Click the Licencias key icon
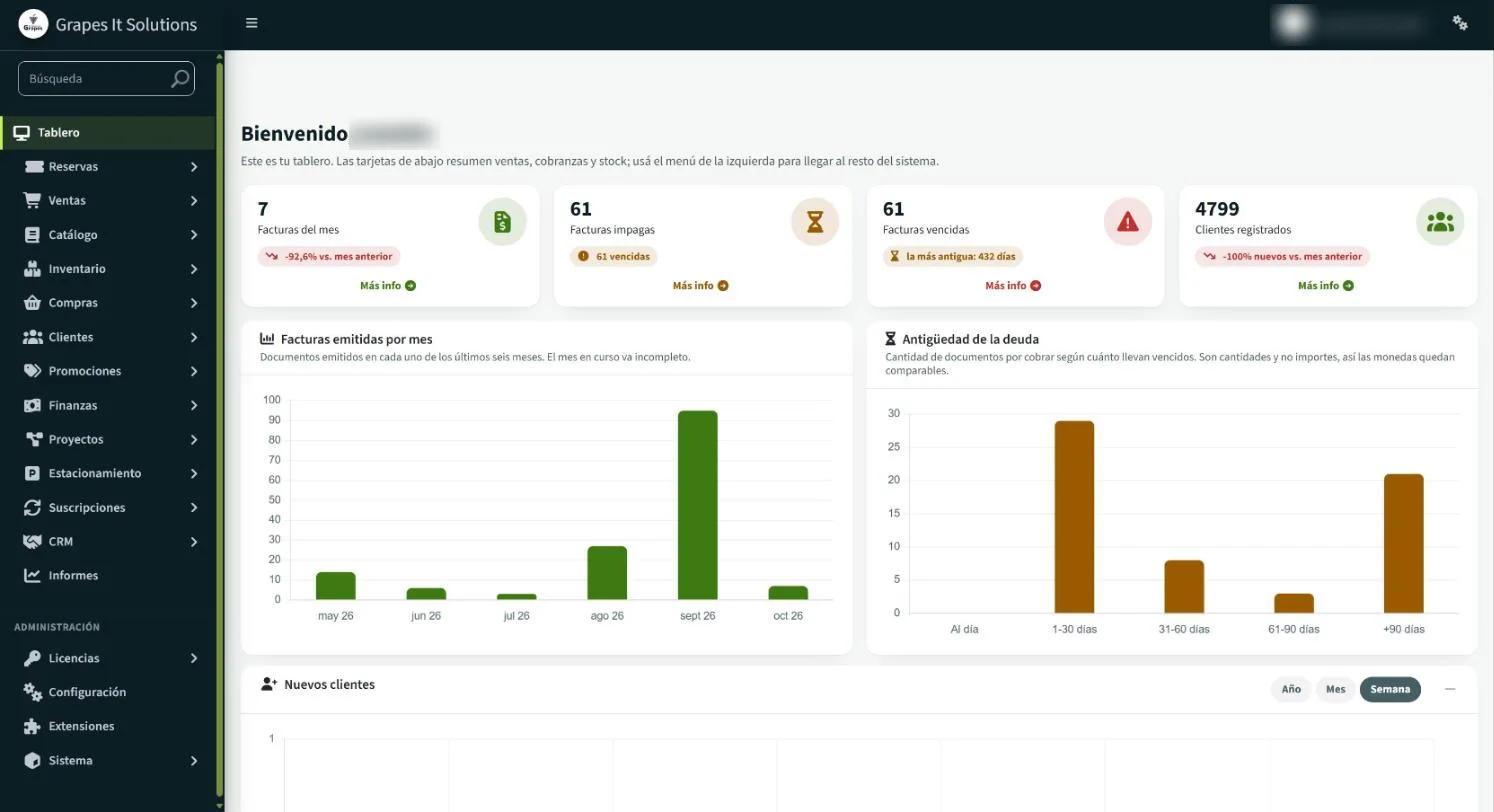 click(x=33, y=658)
